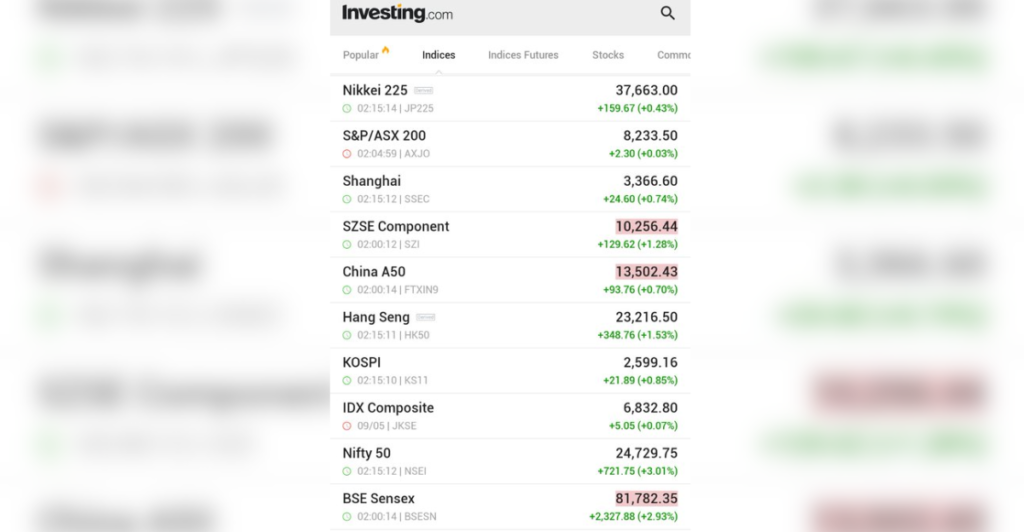Click the Investing.com logo
The width and height of the screenshot is (1024, 532).
tap(397, 13)
